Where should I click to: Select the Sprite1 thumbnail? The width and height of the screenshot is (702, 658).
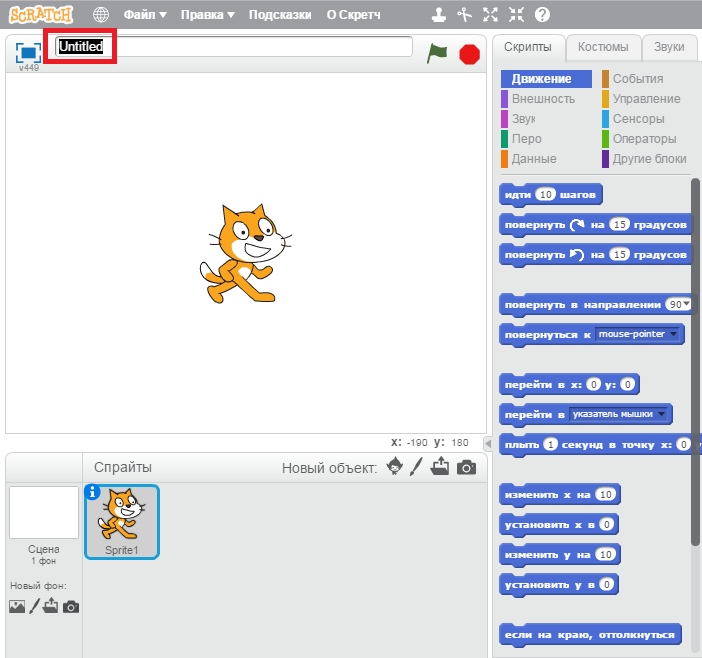[x=122, y=521]
